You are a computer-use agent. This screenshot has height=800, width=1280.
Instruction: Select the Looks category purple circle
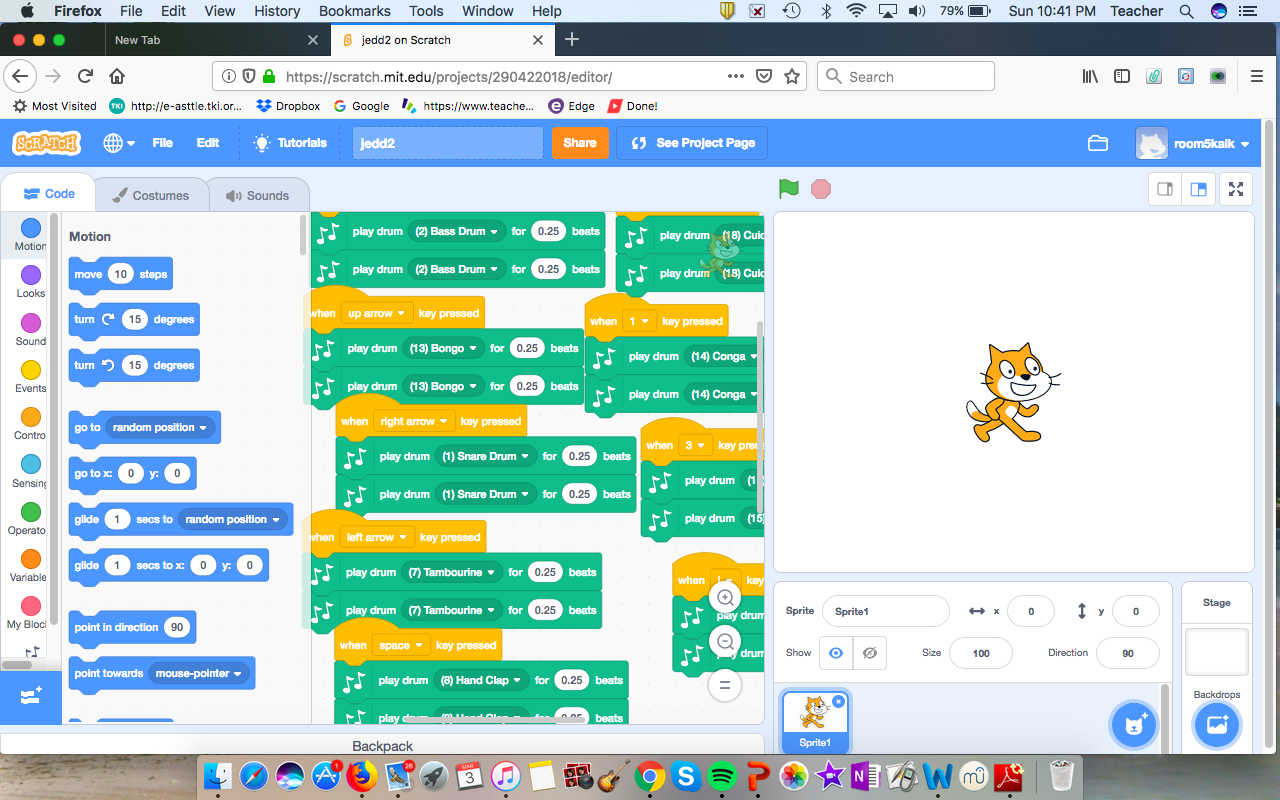click(31, 275)
